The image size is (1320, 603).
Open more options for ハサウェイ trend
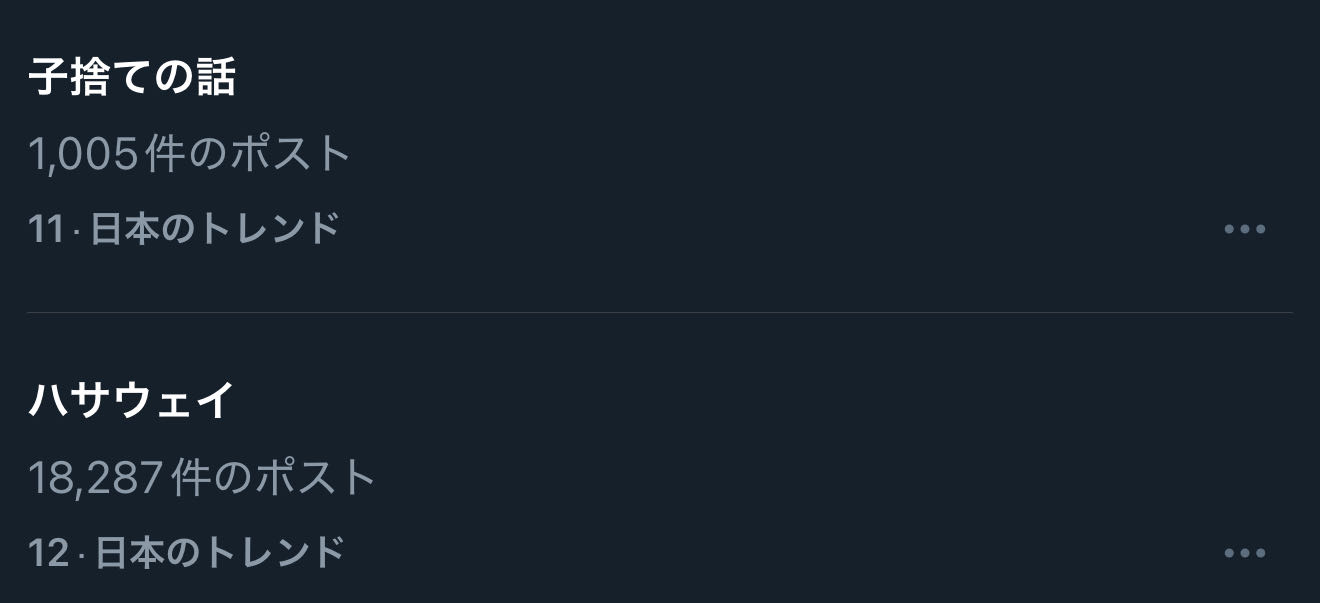[1245, 553]
